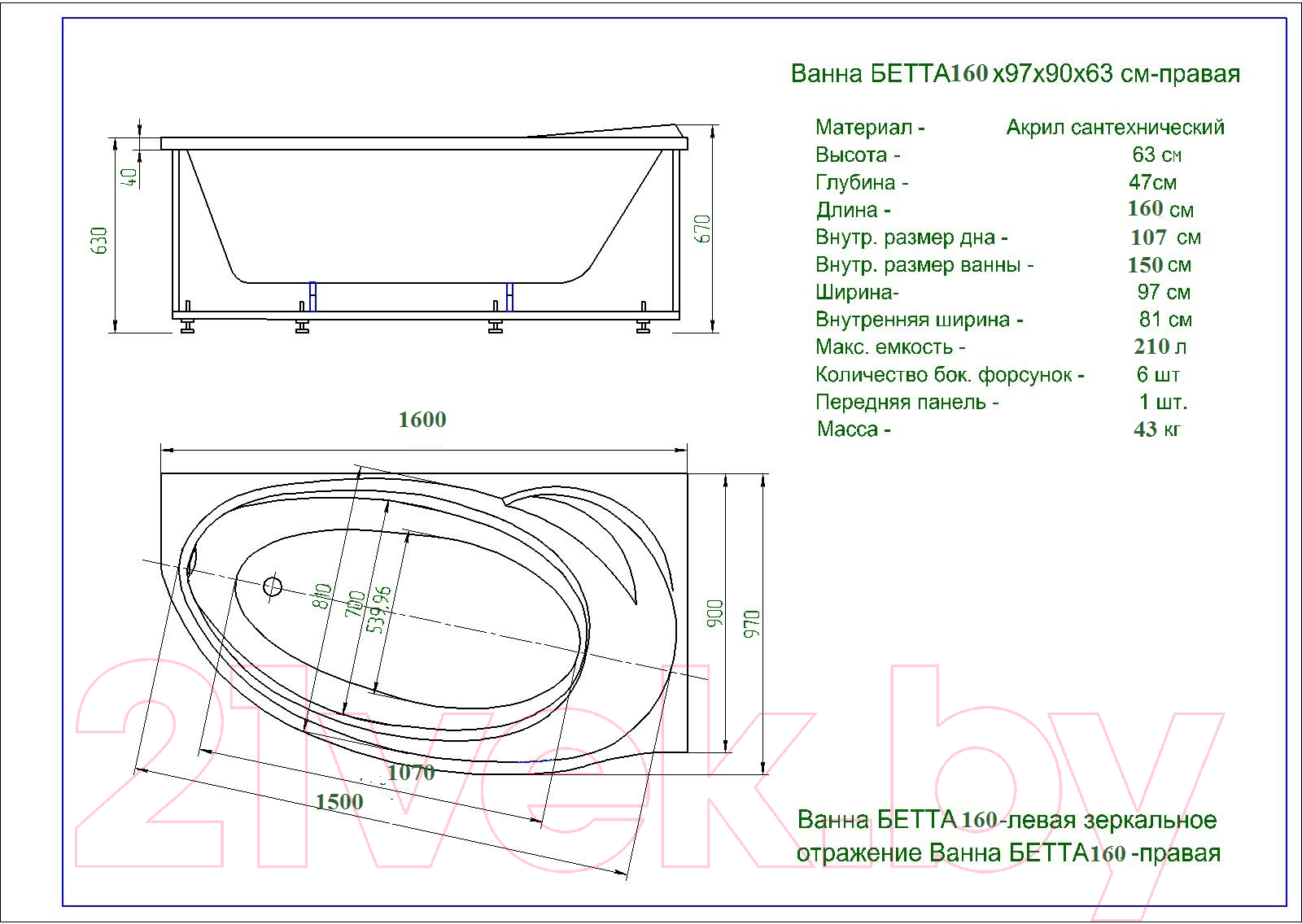Click the '40' rim thickness dimension

[129, 177]
